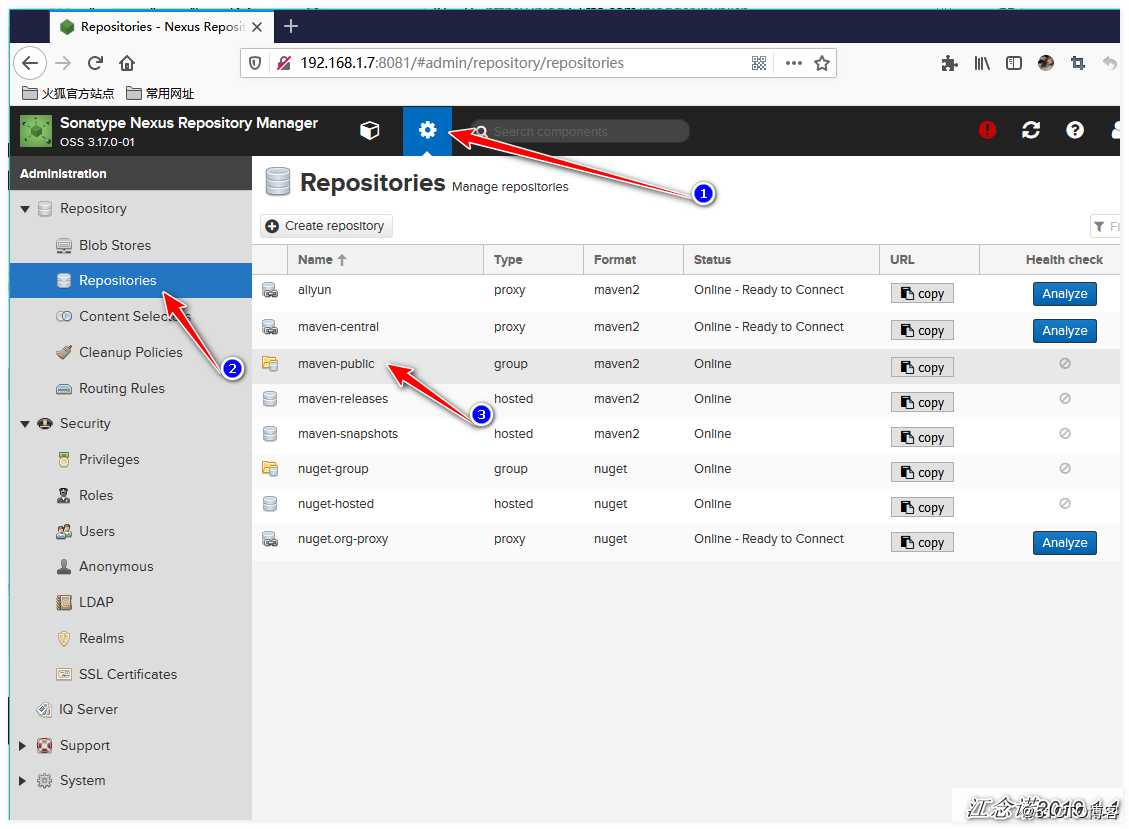Open the 常用网址 bookmarks folder
The width and height of the screenshot is (1129, 829).
coord(160,94)
